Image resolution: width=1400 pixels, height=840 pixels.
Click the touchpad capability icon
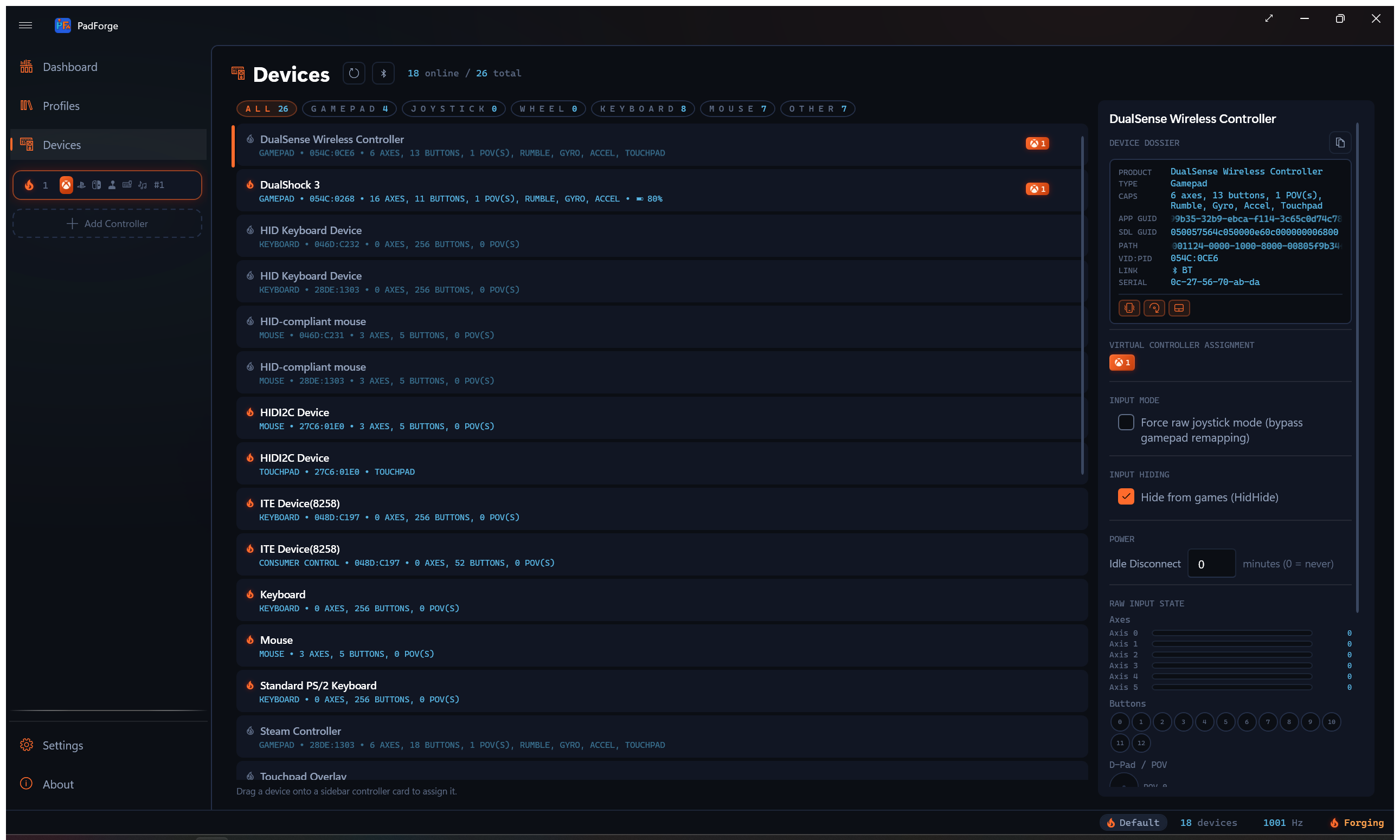(1179, 308)
